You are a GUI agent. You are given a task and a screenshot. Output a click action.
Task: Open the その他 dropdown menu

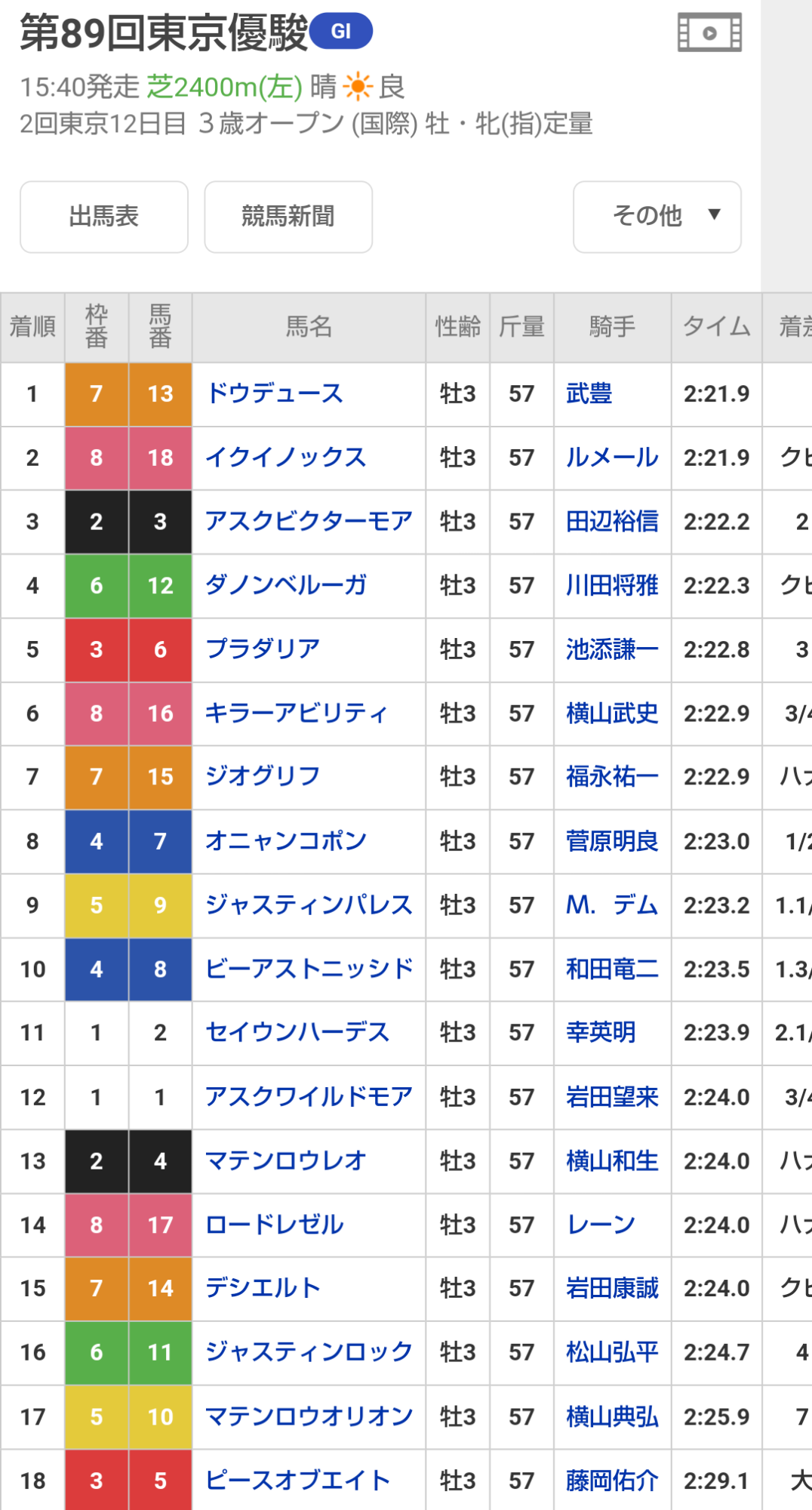pos(657,217)
